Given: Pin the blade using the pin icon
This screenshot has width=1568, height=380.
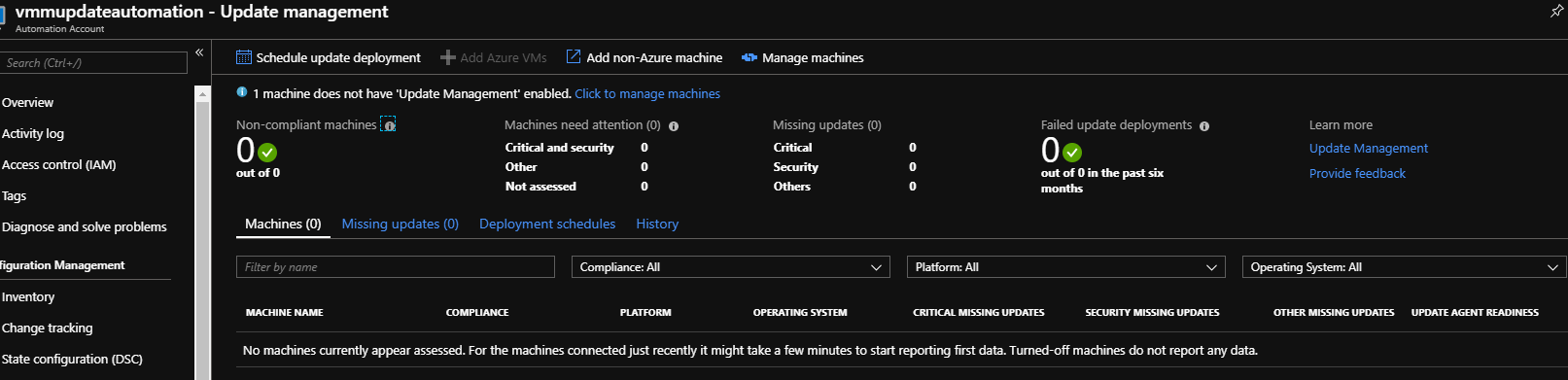Looking at the screenshot, I should [x=1556, y=11].
